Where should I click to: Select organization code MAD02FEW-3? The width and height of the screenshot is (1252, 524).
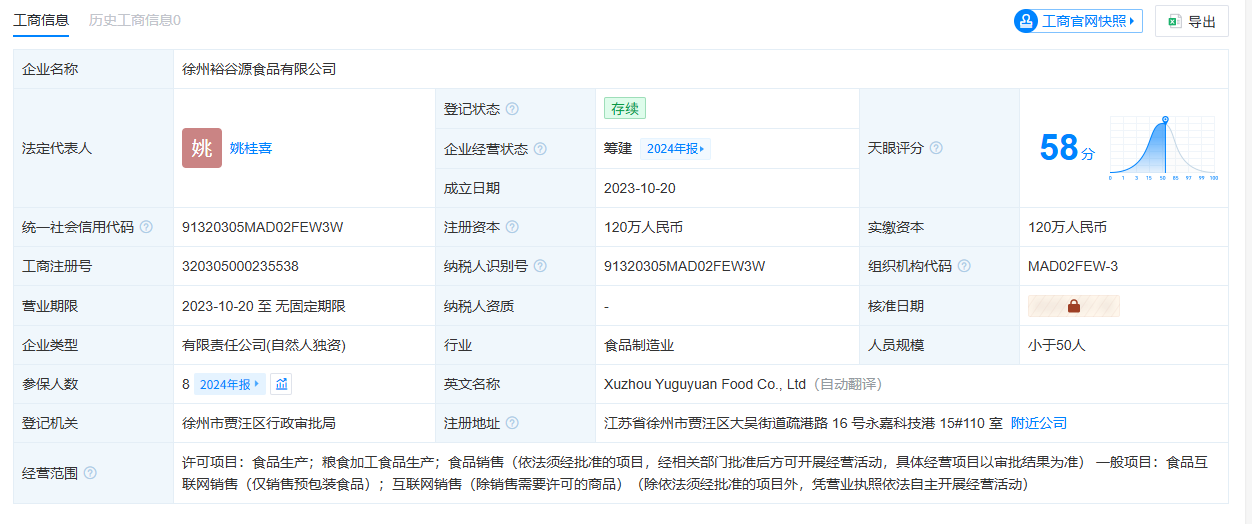coord(1073,266)
